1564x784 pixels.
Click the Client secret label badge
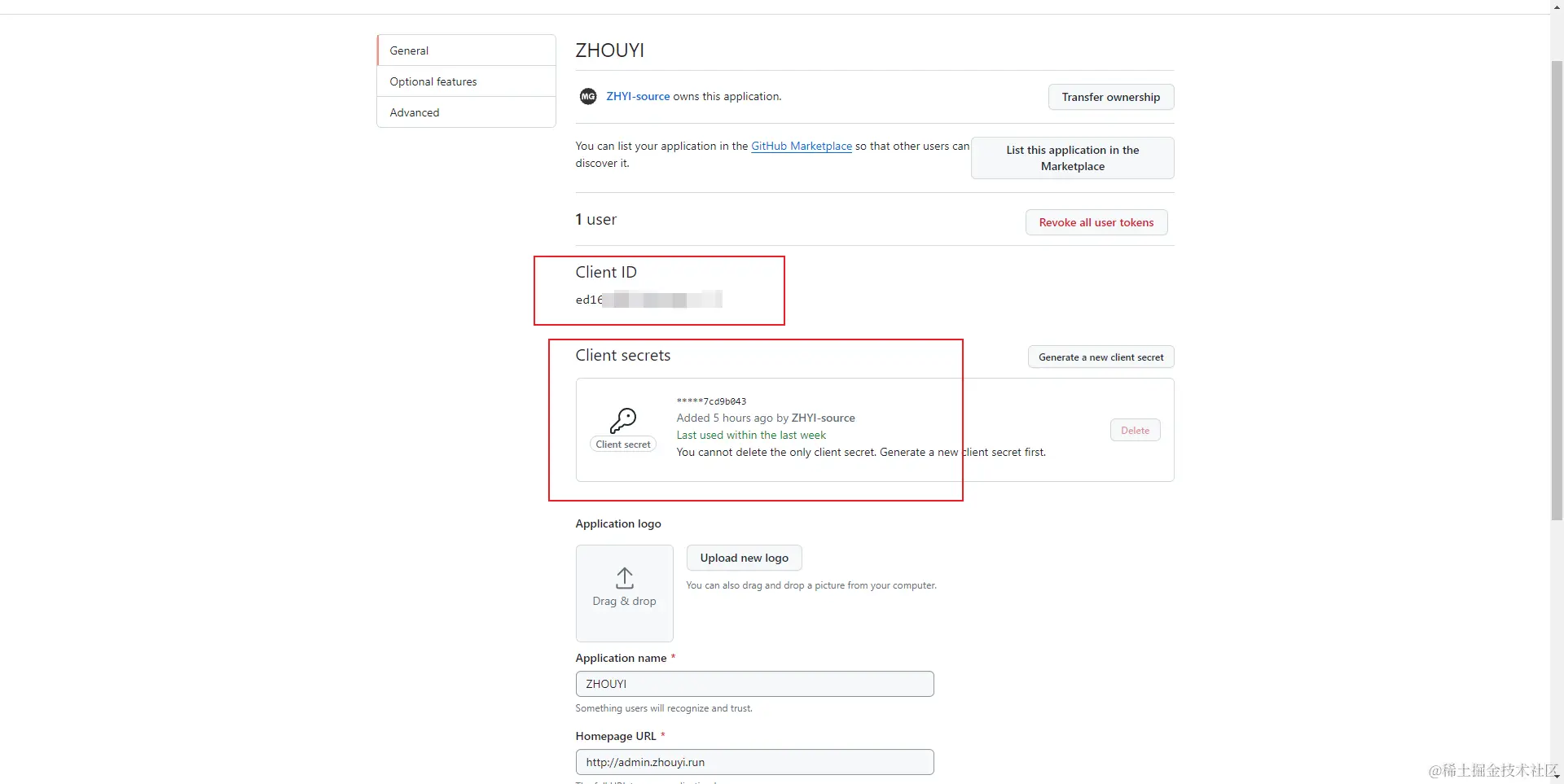623,445
